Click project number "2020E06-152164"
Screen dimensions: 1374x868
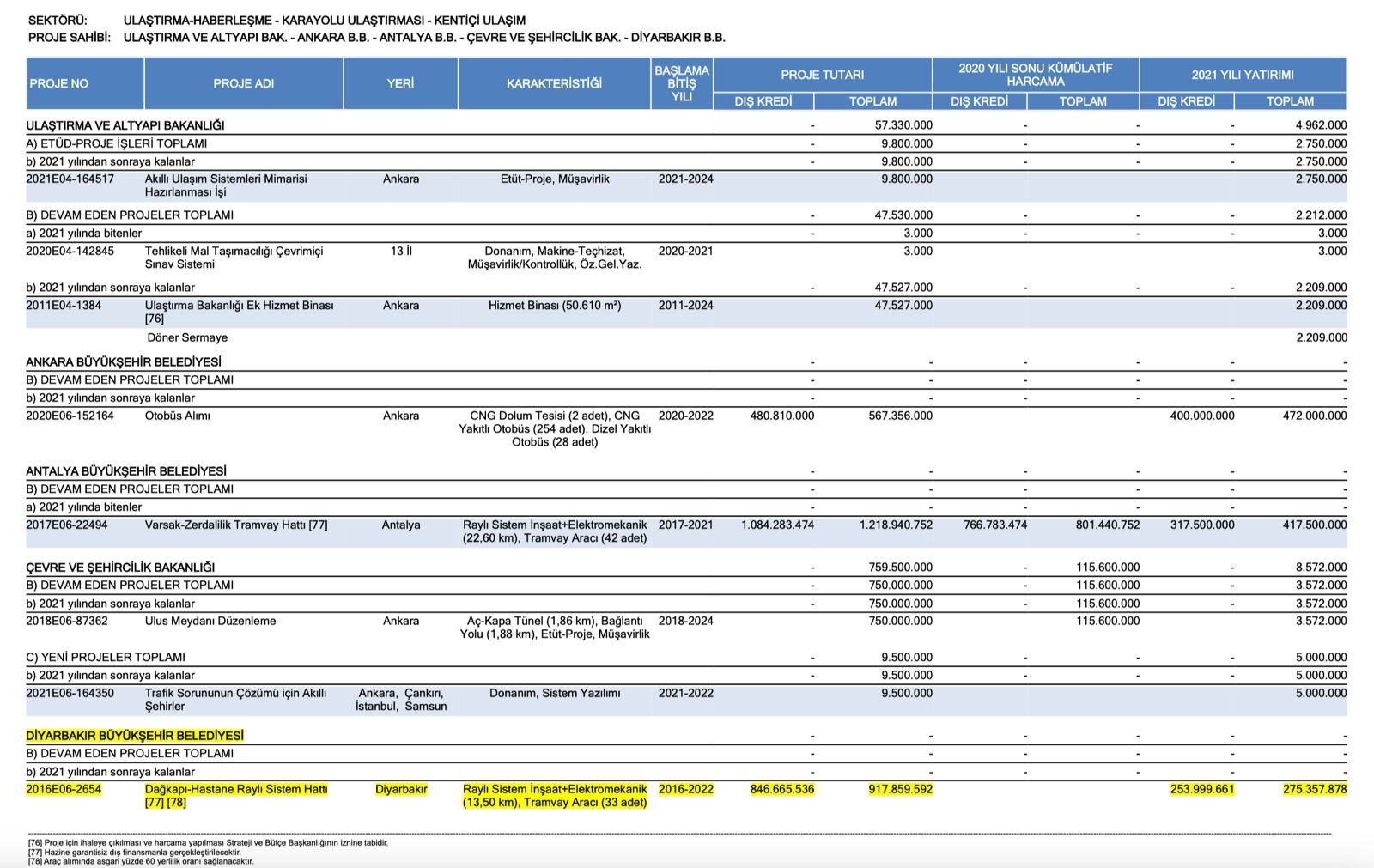pyautogui.click(x=70, y=416)
